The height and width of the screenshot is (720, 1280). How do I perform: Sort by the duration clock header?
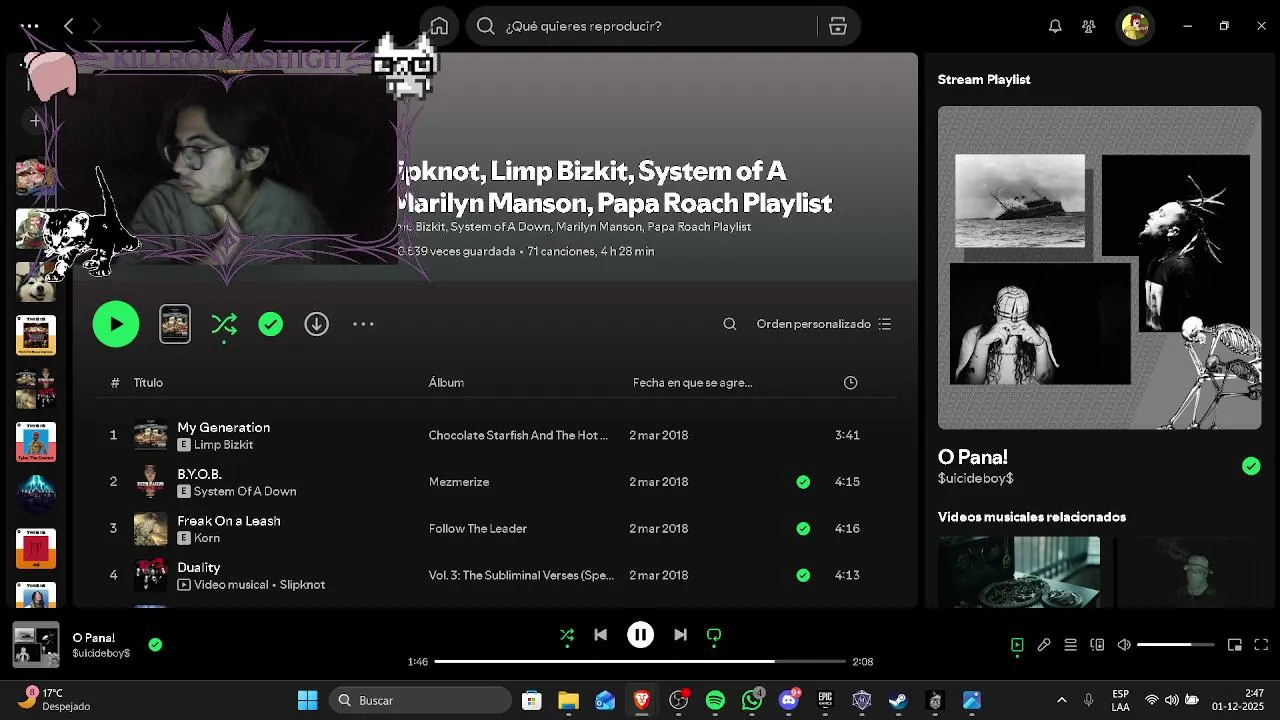pyautogui.click(x=850, y=383)
